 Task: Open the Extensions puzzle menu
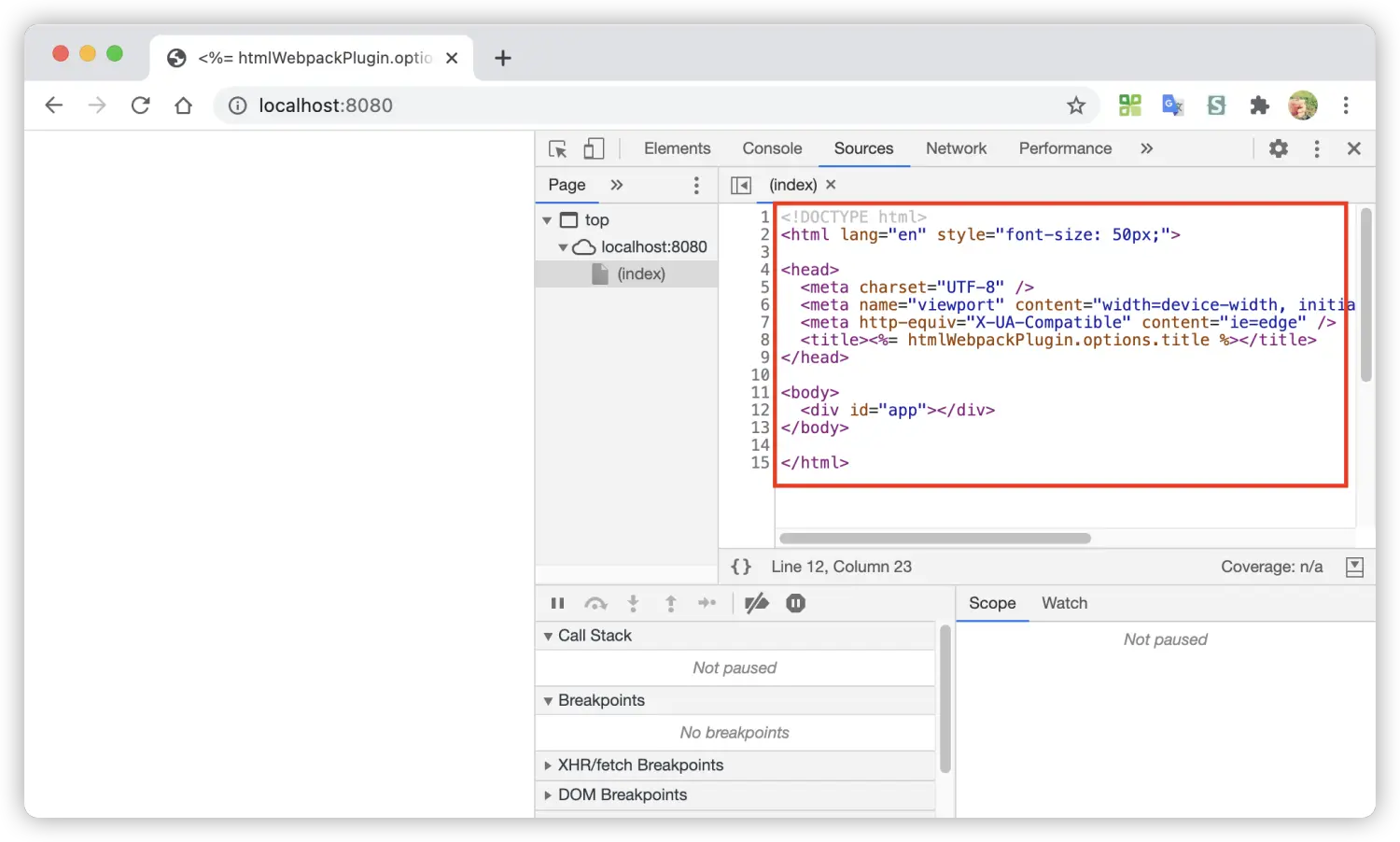pos(1260,105)
